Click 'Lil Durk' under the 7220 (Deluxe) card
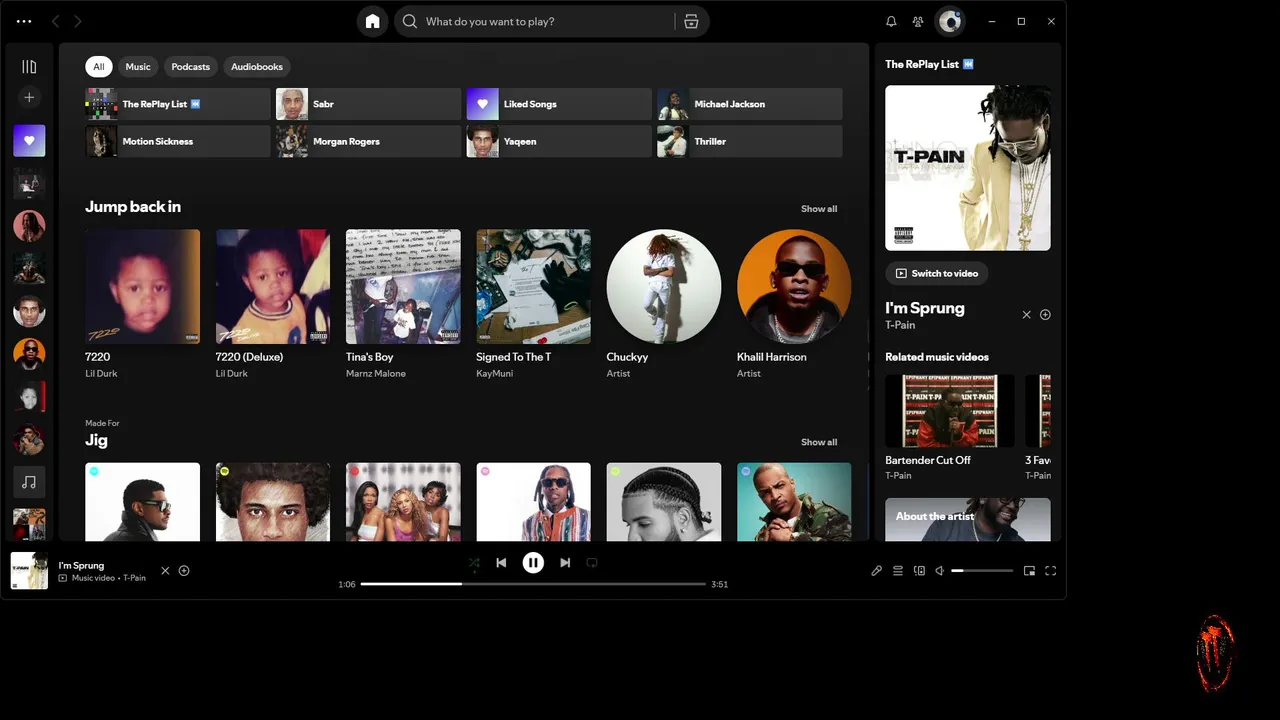1280x720 pixels. pyautogui.click(x=232, y=374)
